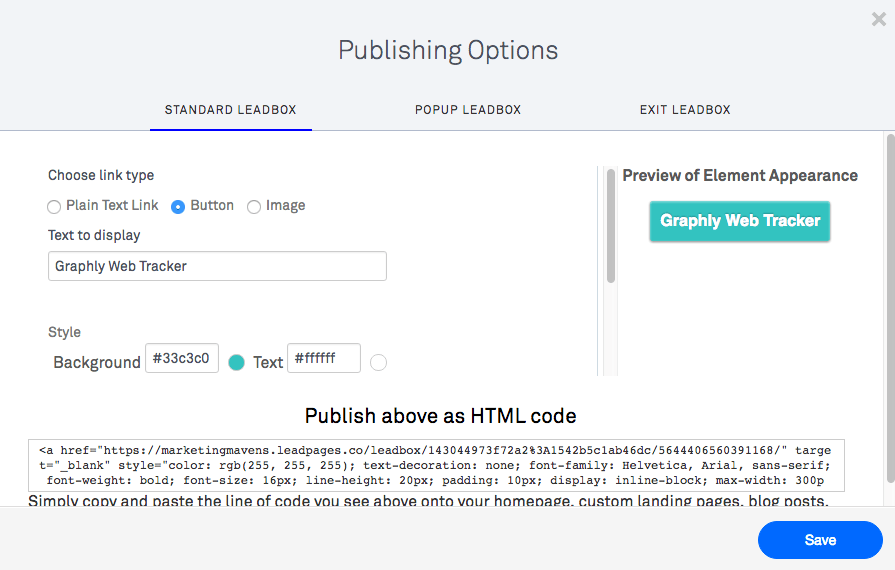
Task: Choose the Image link type radio
Action: point(254,207)
